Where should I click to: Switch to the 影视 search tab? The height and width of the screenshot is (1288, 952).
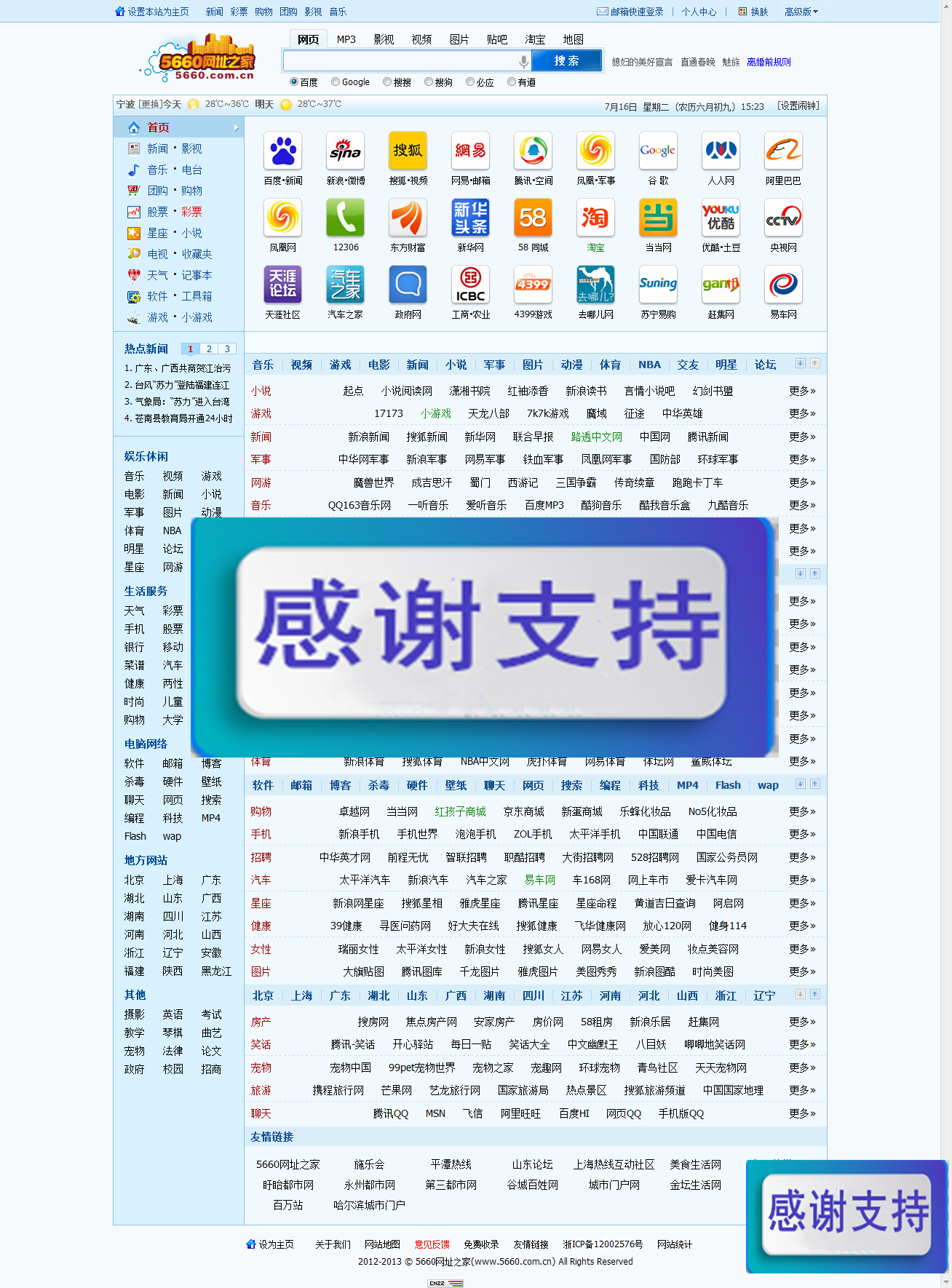(x=384, y=39)
